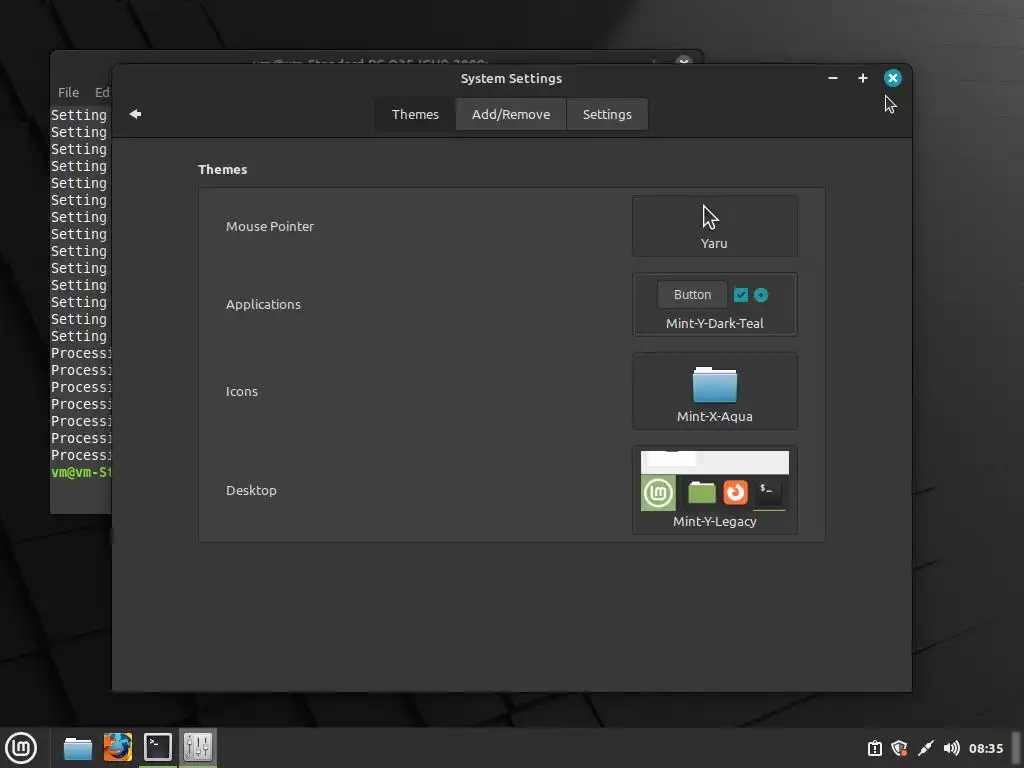The image size is (1024, 768).
Task: Open the Mint-X-Aqua icons theme selector
Action: [714, 391]
